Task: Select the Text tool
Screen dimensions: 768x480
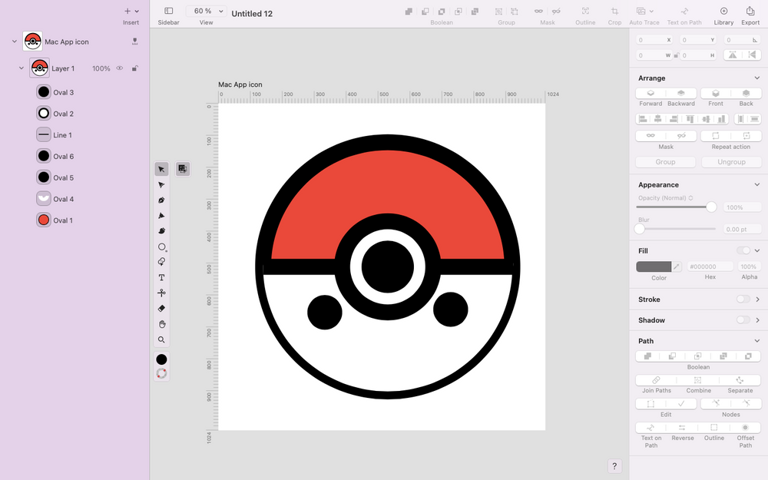Action: [161, 278]
